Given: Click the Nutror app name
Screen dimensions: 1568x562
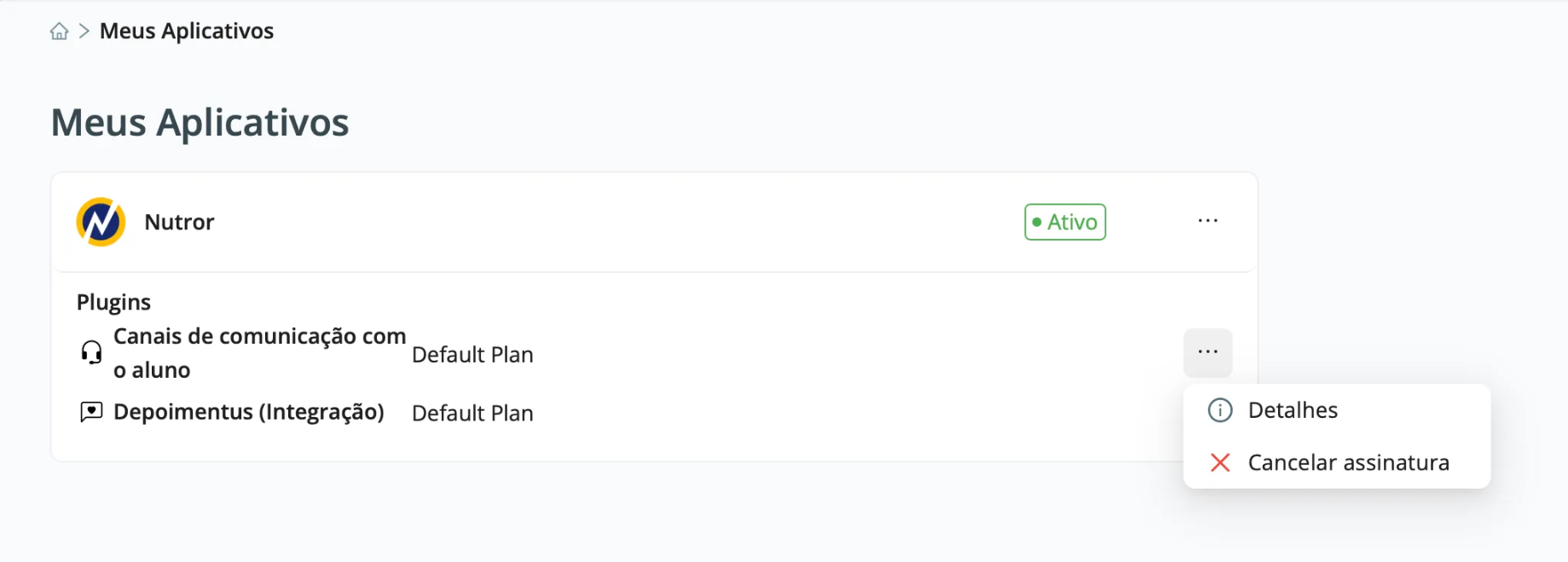Looking at the screenshot, I should pyautogui.click(x=179, y=223).
